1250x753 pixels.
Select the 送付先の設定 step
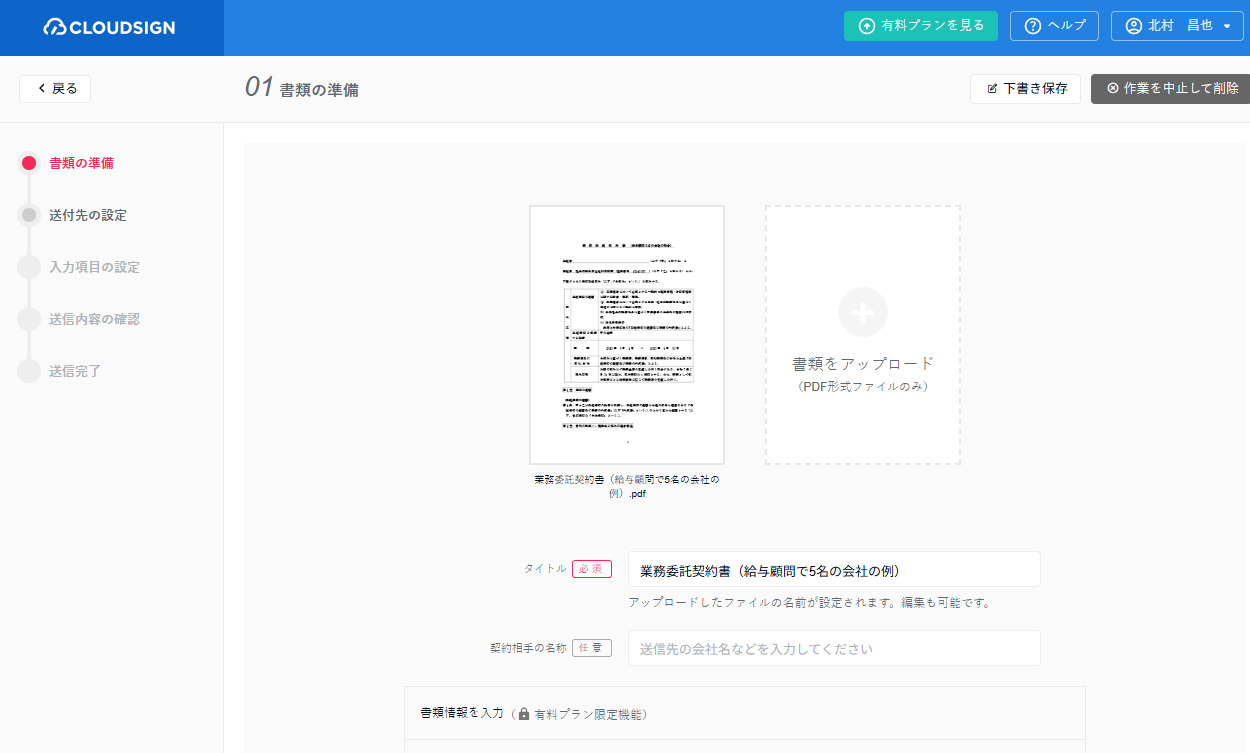88,215
